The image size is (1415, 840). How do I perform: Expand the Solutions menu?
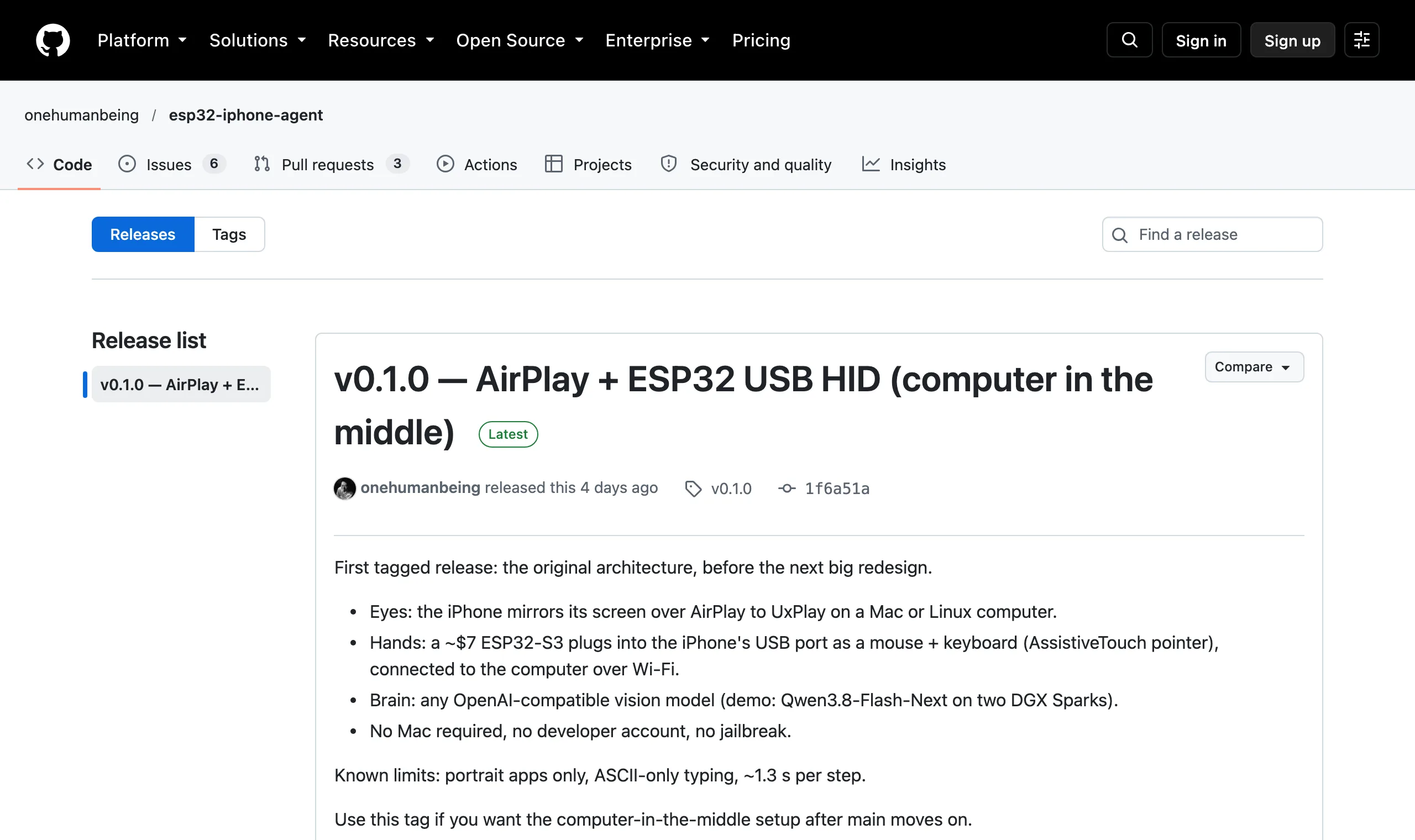(x=258, y=40)
